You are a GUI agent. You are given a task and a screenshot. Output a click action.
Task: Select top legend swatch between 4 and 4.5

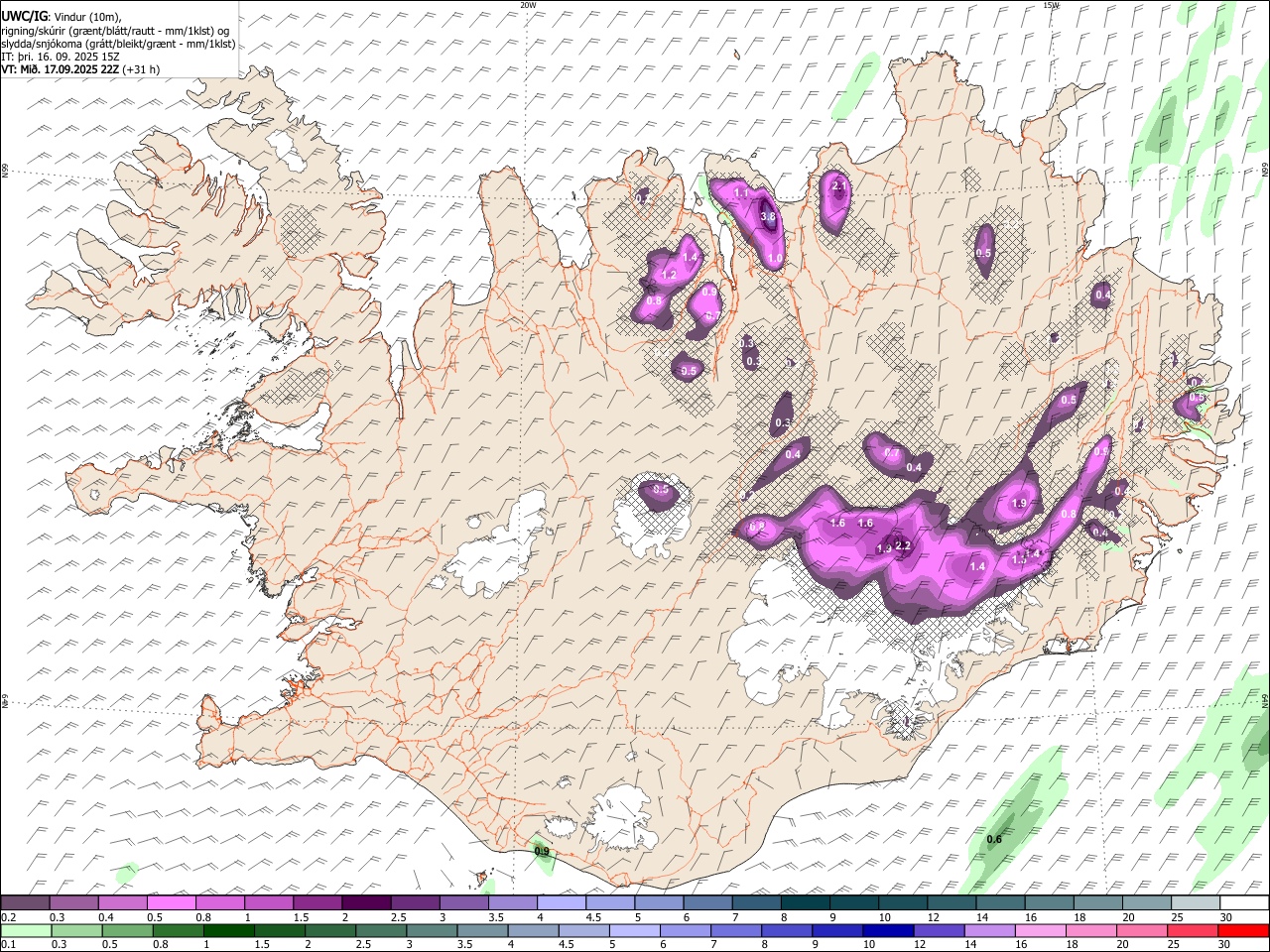[x=562, y=903]
